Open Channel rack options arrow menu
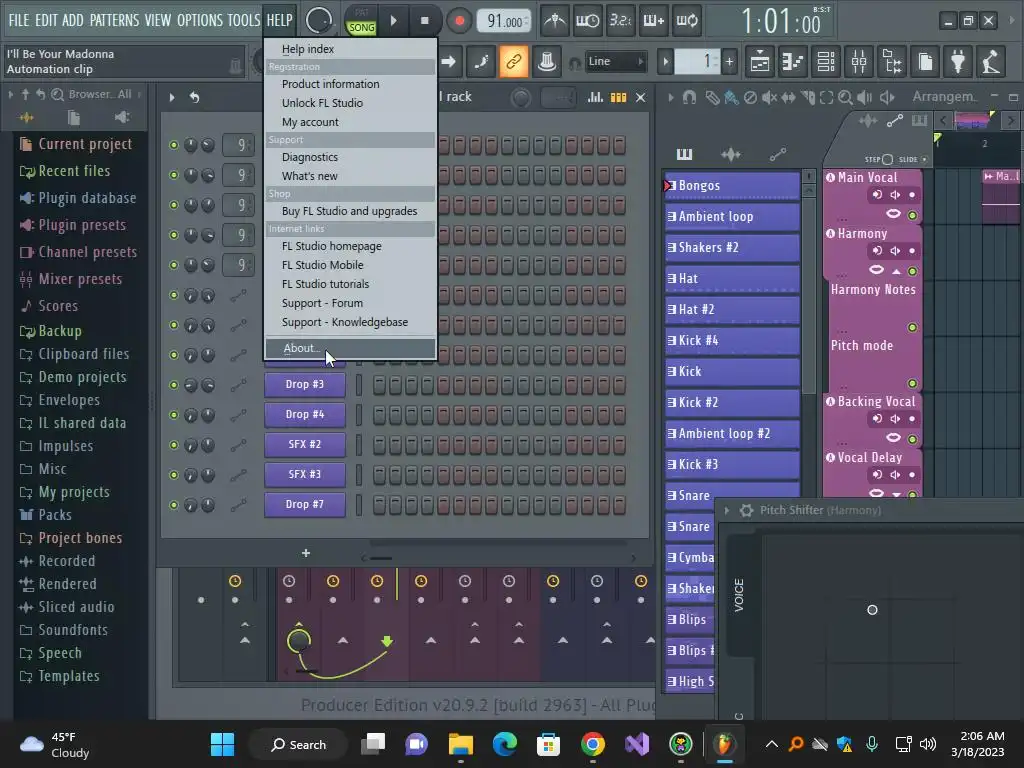 tap(172, 97)
